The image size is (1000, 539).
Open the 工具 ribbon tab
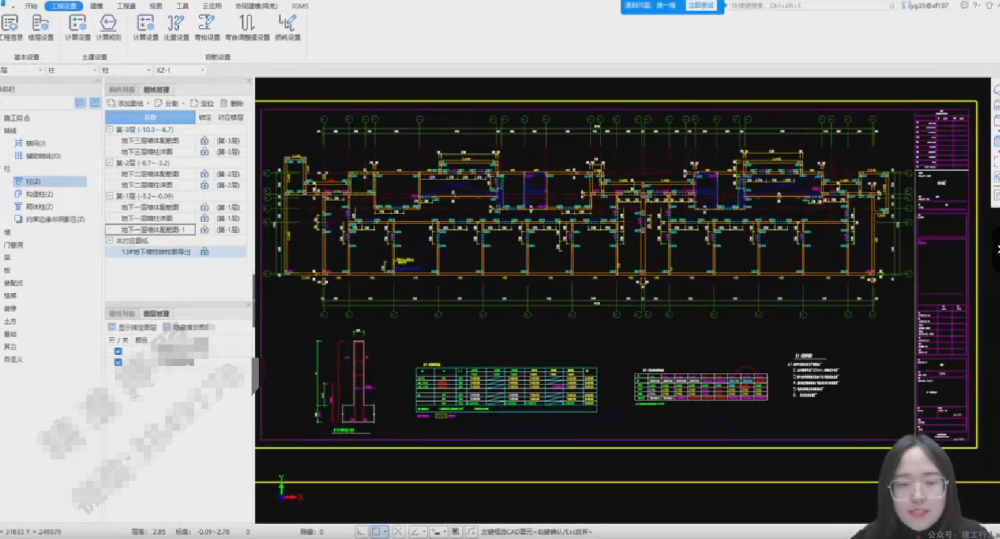[x=182, y=6]
